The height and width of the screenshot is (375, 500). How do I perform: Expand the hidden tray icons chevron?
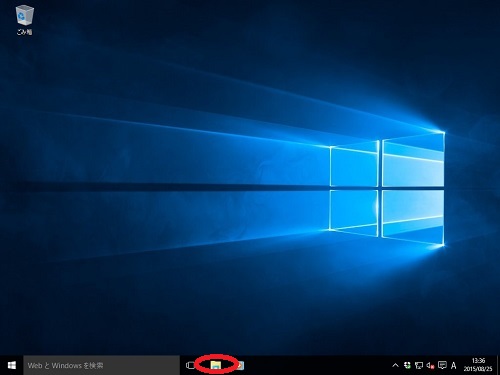(x=395, y=365)
